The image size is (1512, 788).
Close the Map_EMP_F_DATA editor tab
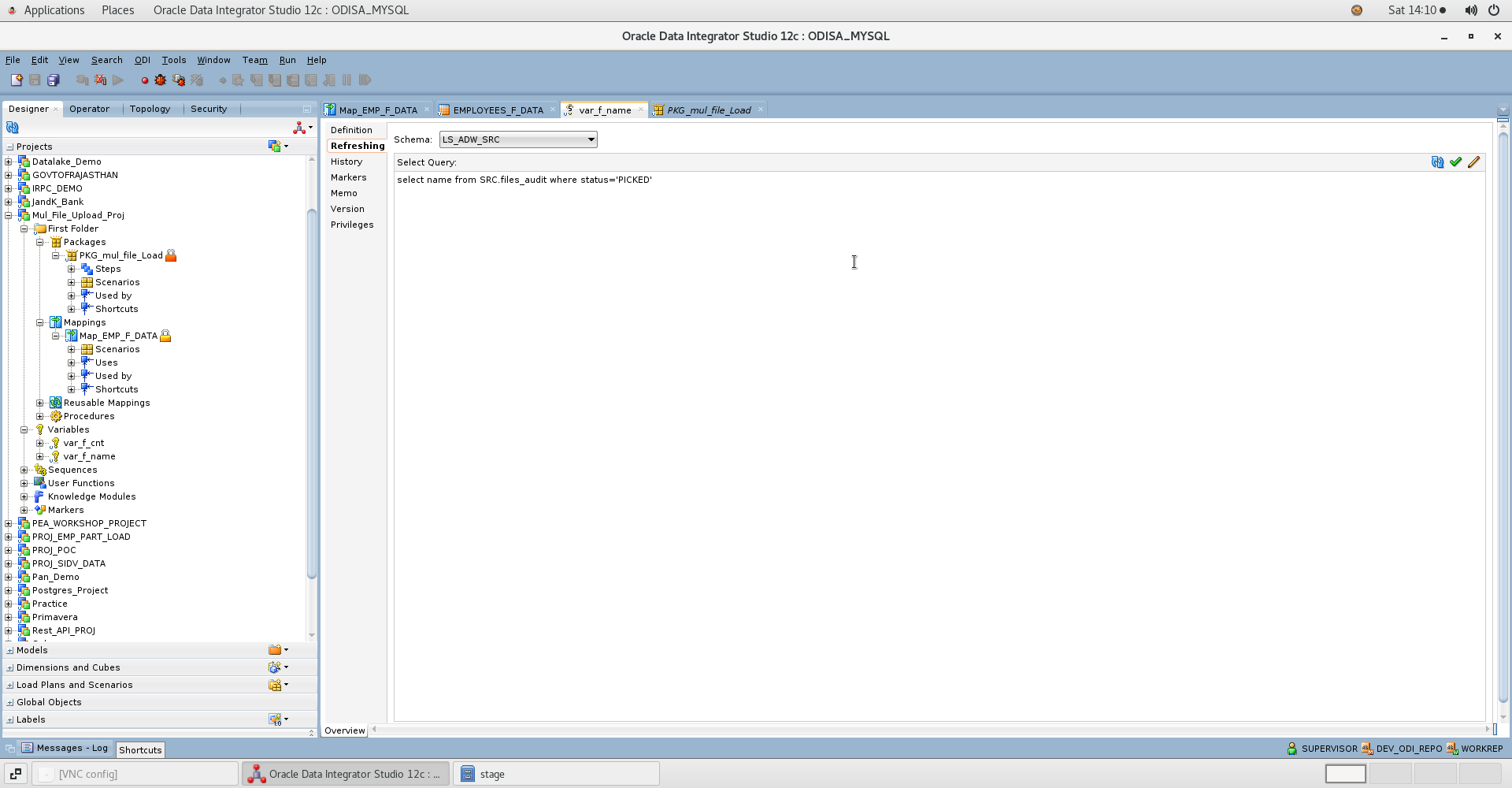click(x=427, y=110)
